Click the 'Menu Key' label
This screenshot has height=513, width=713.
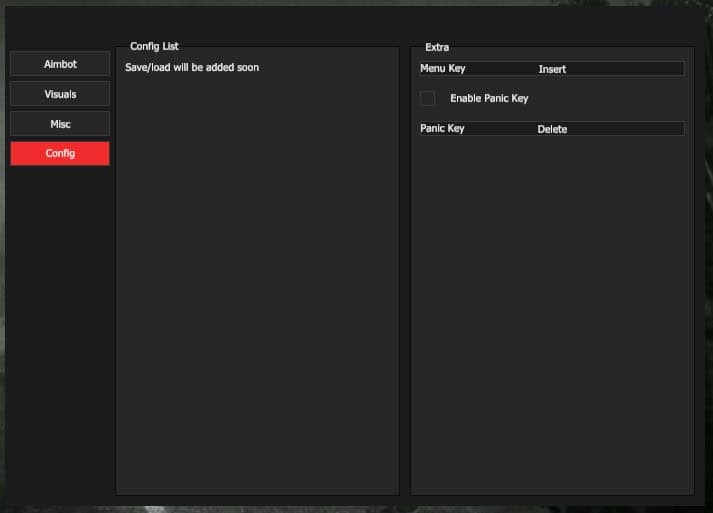pos(443,69)
